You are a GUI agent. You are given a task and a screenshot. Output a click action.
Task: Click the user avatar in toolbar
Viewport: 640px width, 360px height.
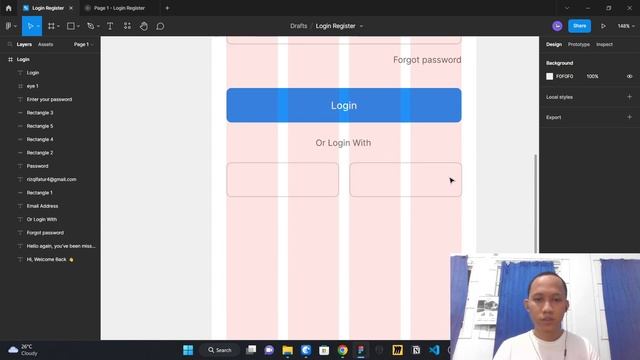tap(557, 26)
